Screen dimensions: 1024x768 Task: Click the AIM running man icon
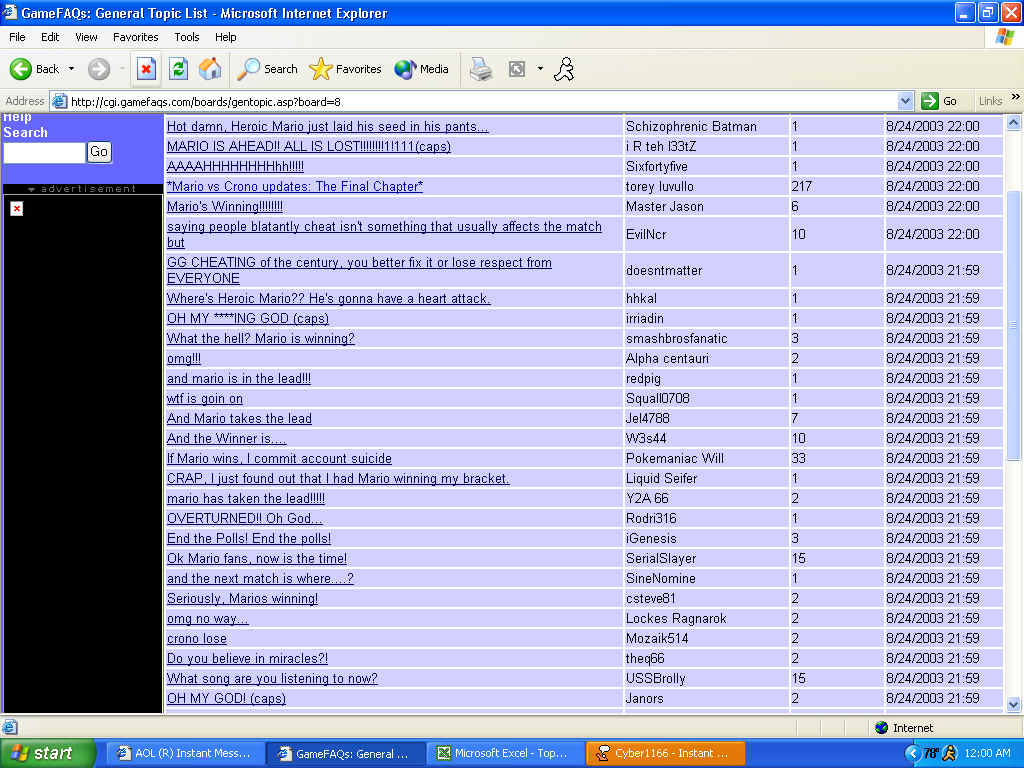[x=564, y=69]
